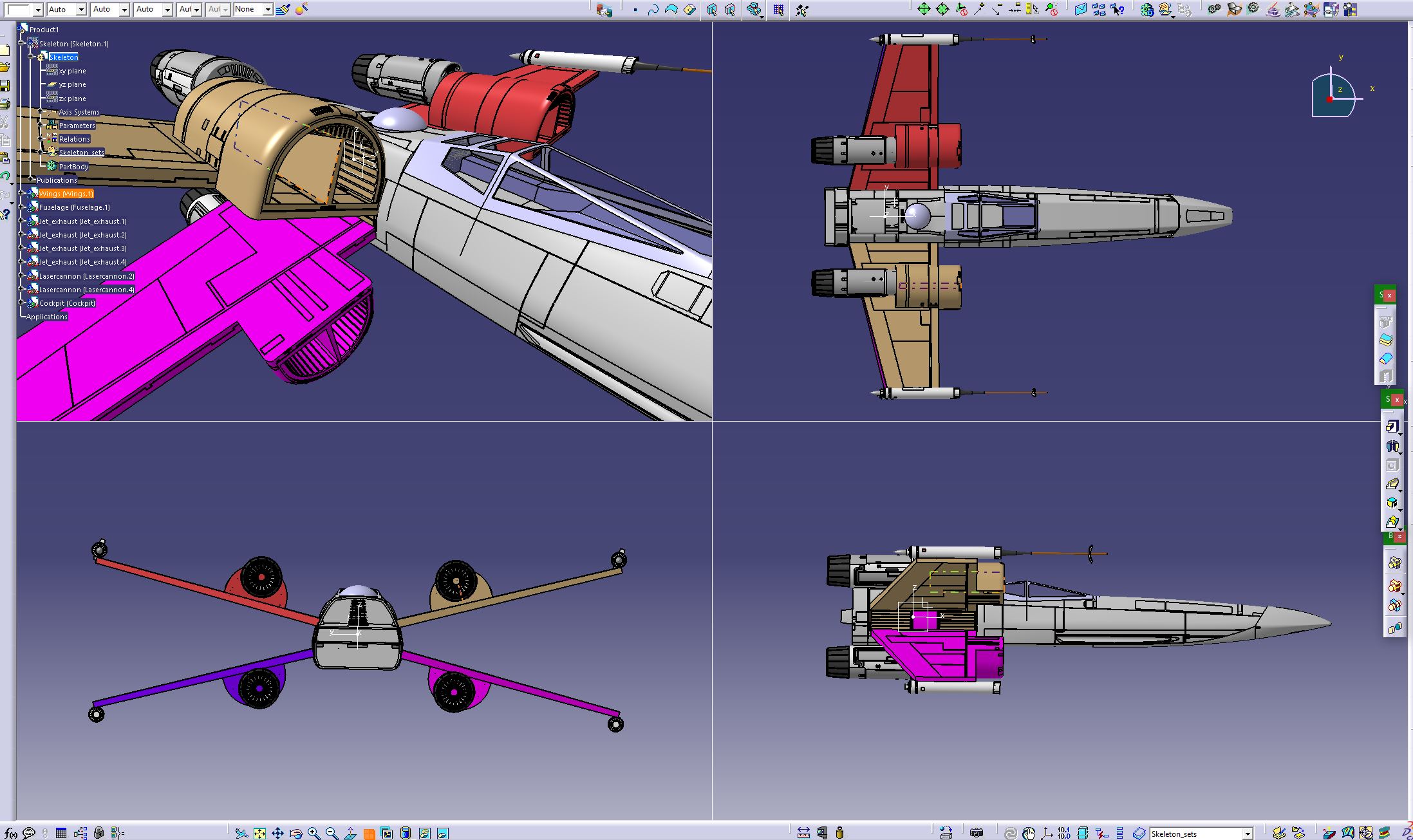Click the Normal View icon
Screen dimensions: 1413x840
click(x=350, y=833)
